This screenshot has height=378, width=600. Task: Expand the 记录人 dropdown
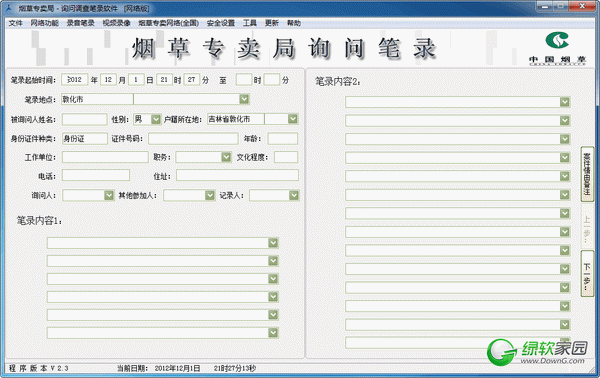(x=293, y=196)
